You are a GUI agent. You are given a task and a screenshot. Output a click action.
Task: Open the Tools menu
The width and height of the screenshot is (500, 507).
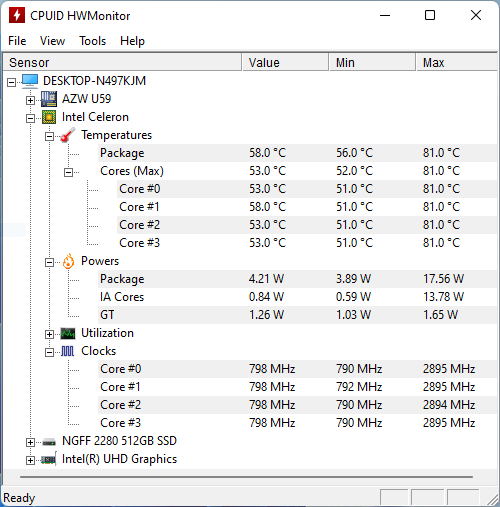92,41
